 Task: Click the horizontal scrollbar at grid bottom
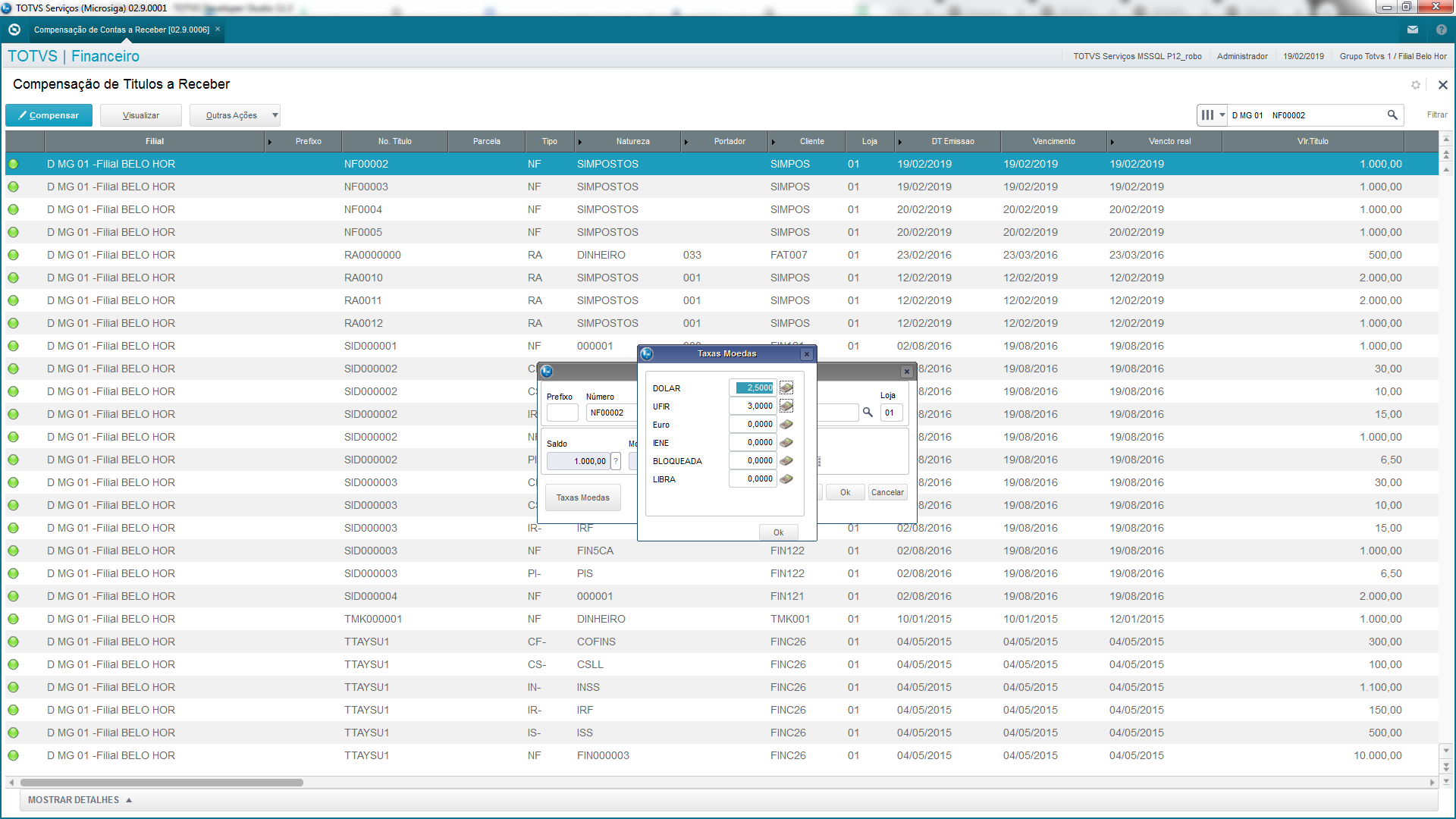pos(162,782)
